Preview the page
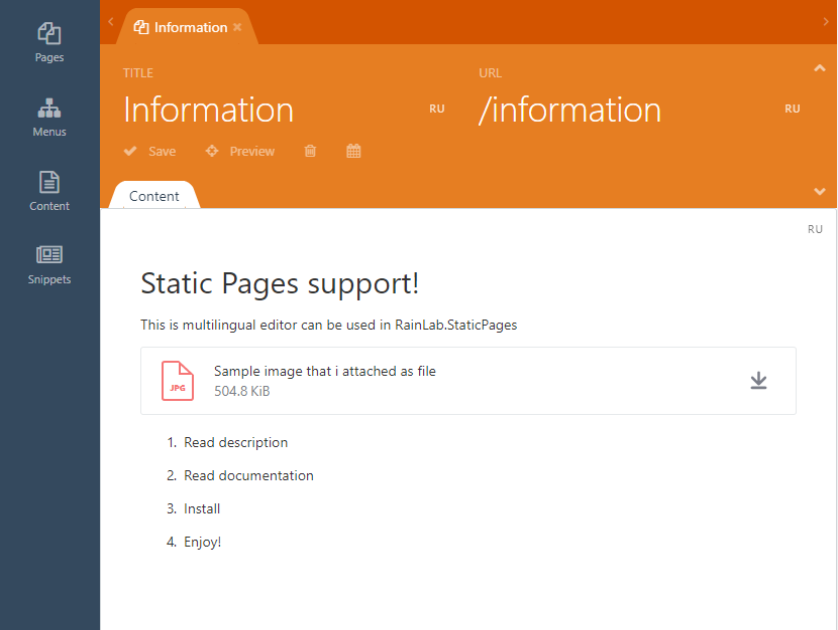Viewport: 838px width, 630px height. (240, 151)
